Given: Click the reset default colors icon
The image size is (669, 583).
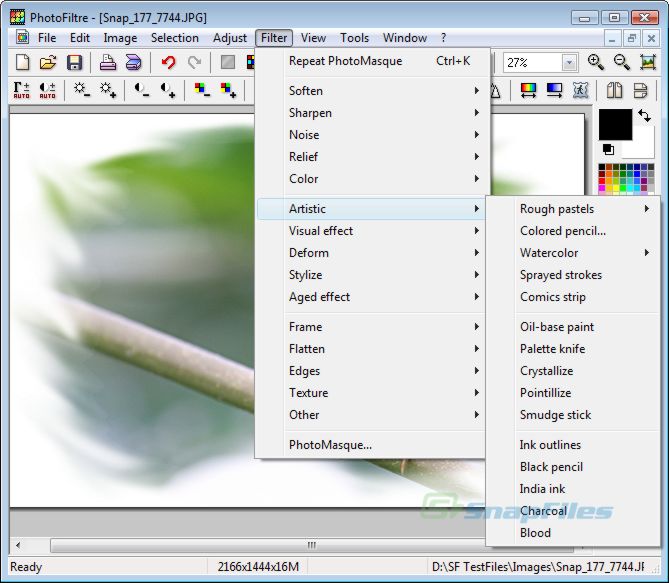Looking at the screenshot, I should pyautogui.click(x=608, y=149).
